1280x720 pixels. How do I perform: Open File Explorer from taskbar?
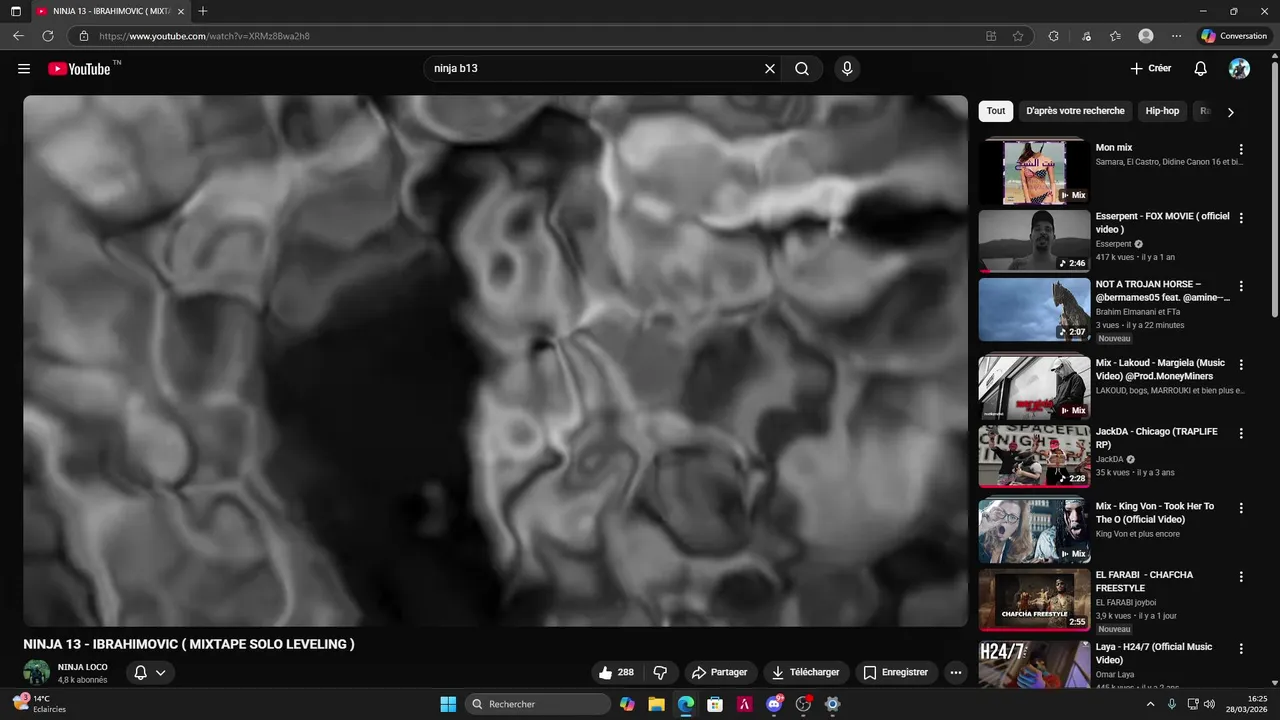[656, 704]
